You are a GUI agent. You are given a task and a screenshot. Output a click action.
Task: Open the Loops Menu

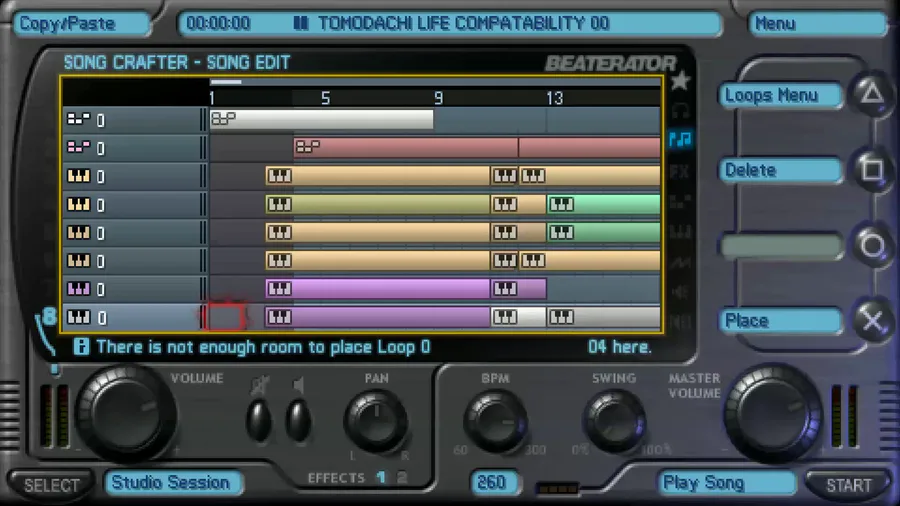780,95
